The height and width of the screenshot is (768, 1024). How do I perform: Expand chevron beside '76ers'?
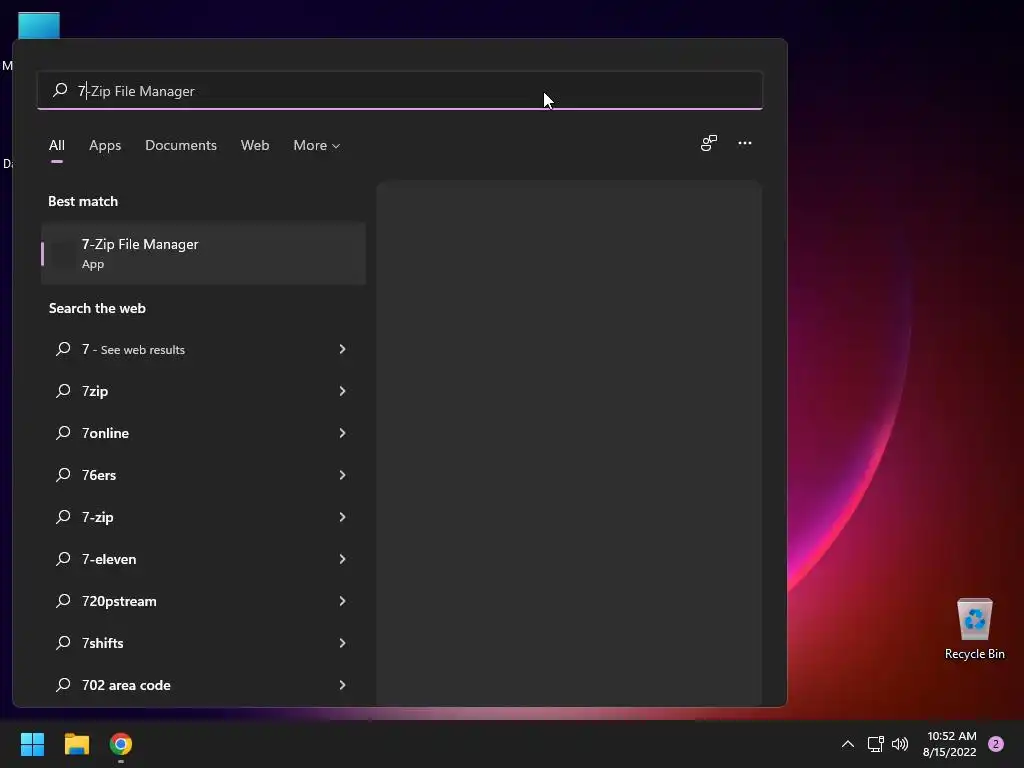pos(342,475)
